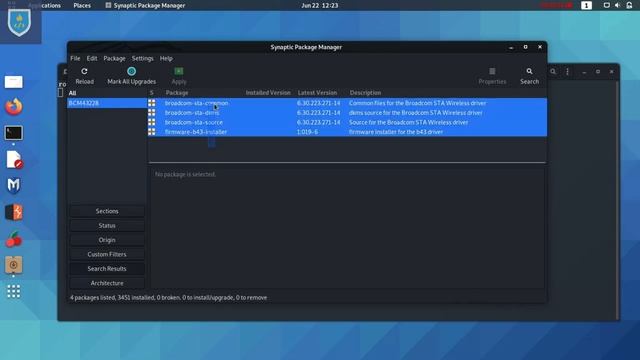Open Firefox from the dock
This screenshot has height=360, width=640.
pyautogui.click(x=13, y=107)
